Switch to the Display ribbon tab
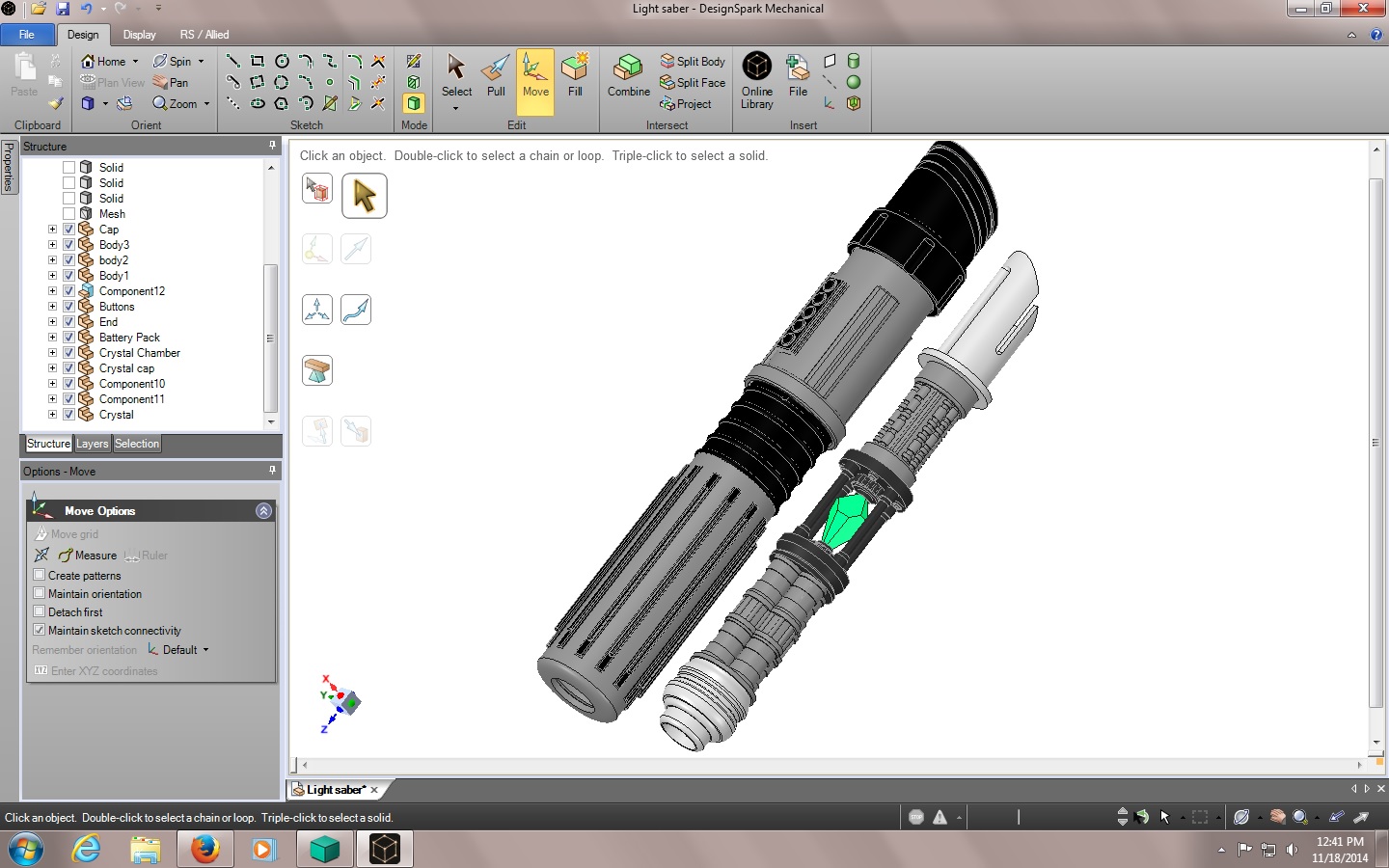This screenshot has width=1389, height=868. [140, 35]
